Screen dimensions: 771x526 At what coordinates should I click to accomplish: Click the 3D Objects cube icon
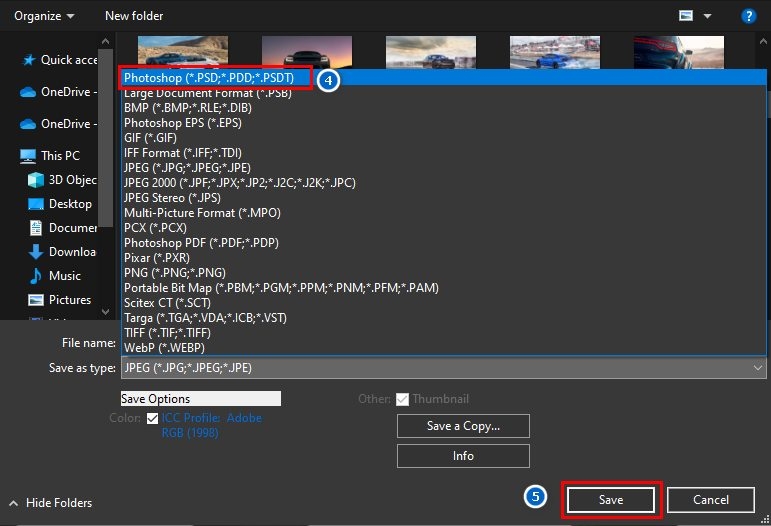[36, 180]
